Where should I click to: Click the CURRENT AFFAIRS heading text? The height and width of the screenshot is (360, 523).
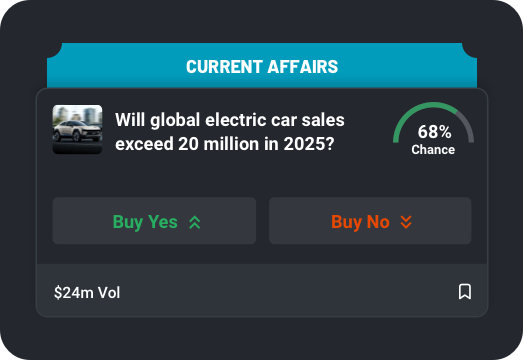click(262, 66)
